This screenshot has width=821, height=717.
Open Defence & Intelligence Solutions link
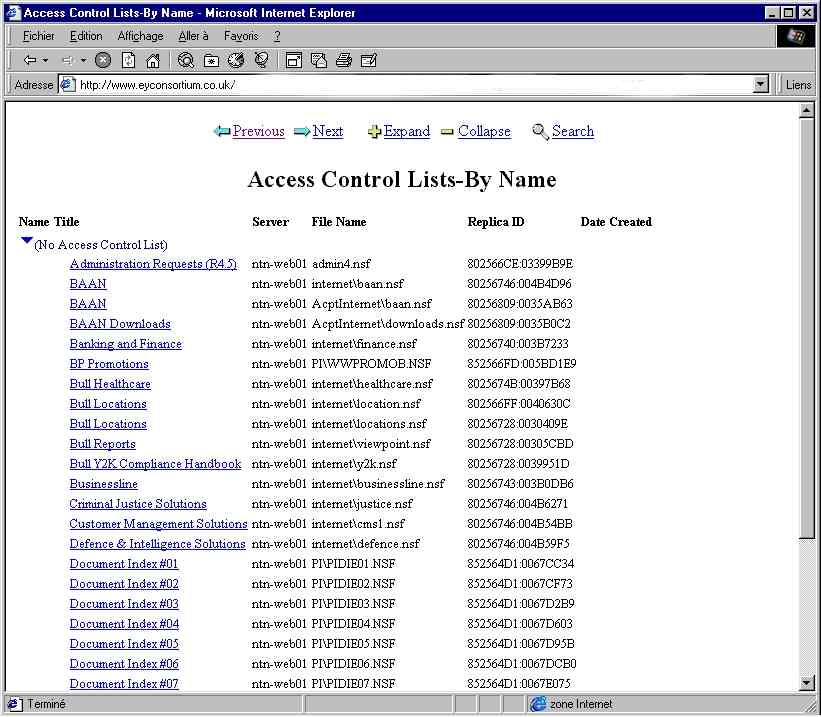[158, 544]
